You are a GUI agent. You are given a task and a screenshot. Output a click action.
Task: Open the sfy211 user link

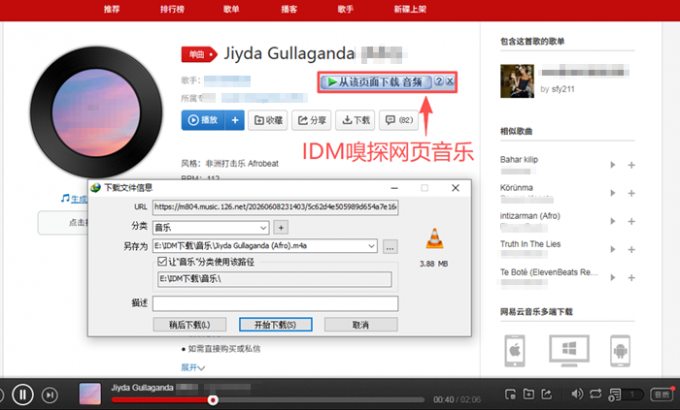(x=563, y=89)
